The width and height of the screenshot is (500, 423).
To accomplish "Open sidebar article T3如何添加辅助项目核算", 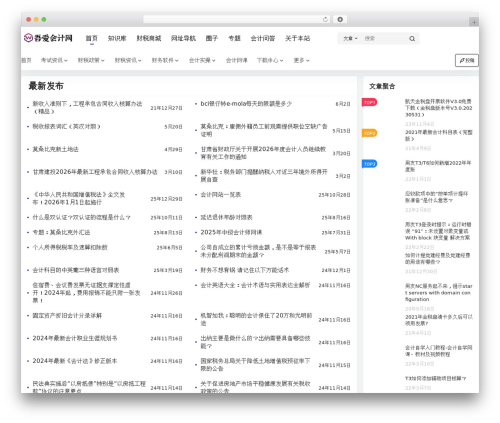I will click(435, 378).
